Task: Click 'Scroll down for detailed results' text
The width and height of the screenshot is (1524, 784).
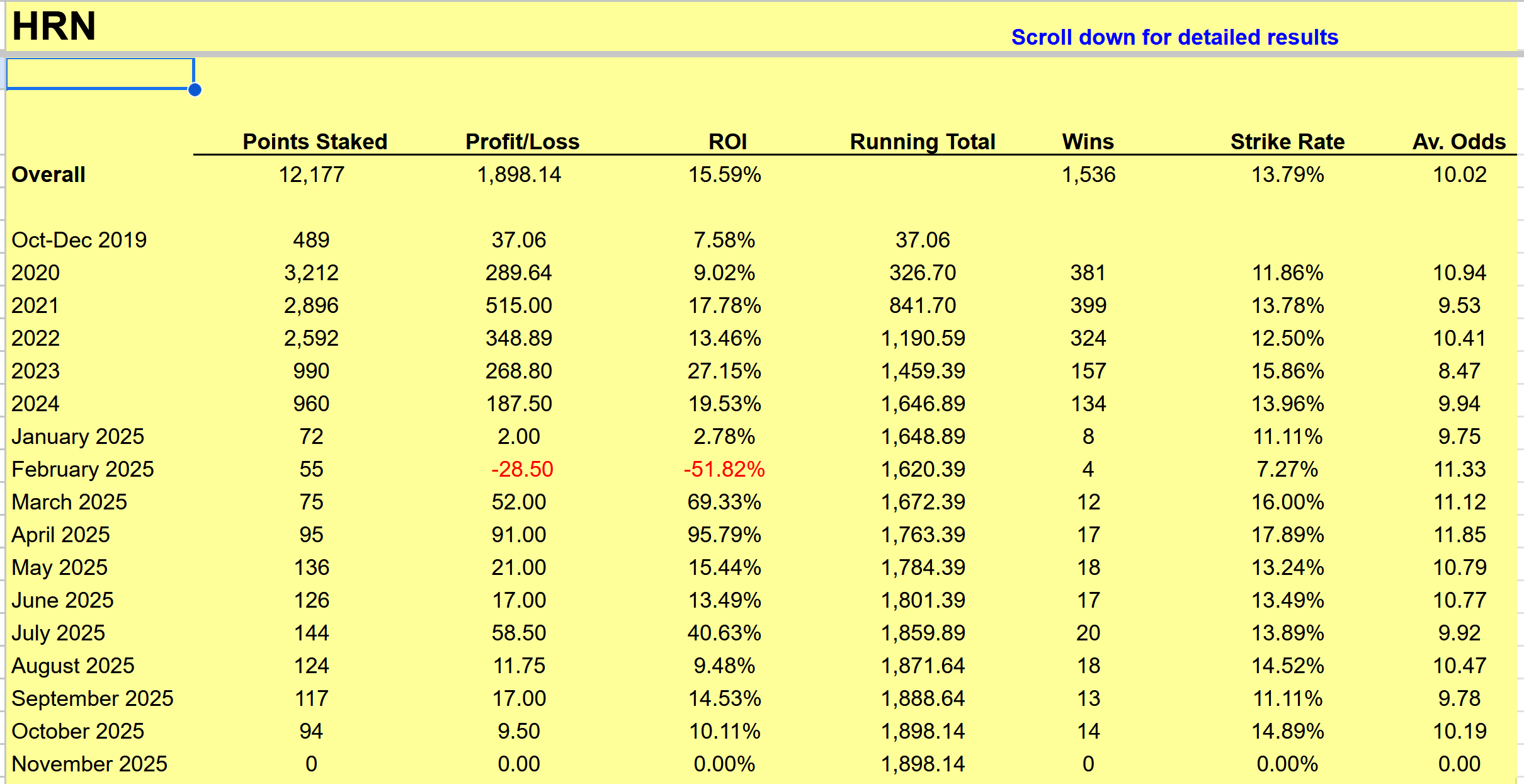Action: point(1174,37)
